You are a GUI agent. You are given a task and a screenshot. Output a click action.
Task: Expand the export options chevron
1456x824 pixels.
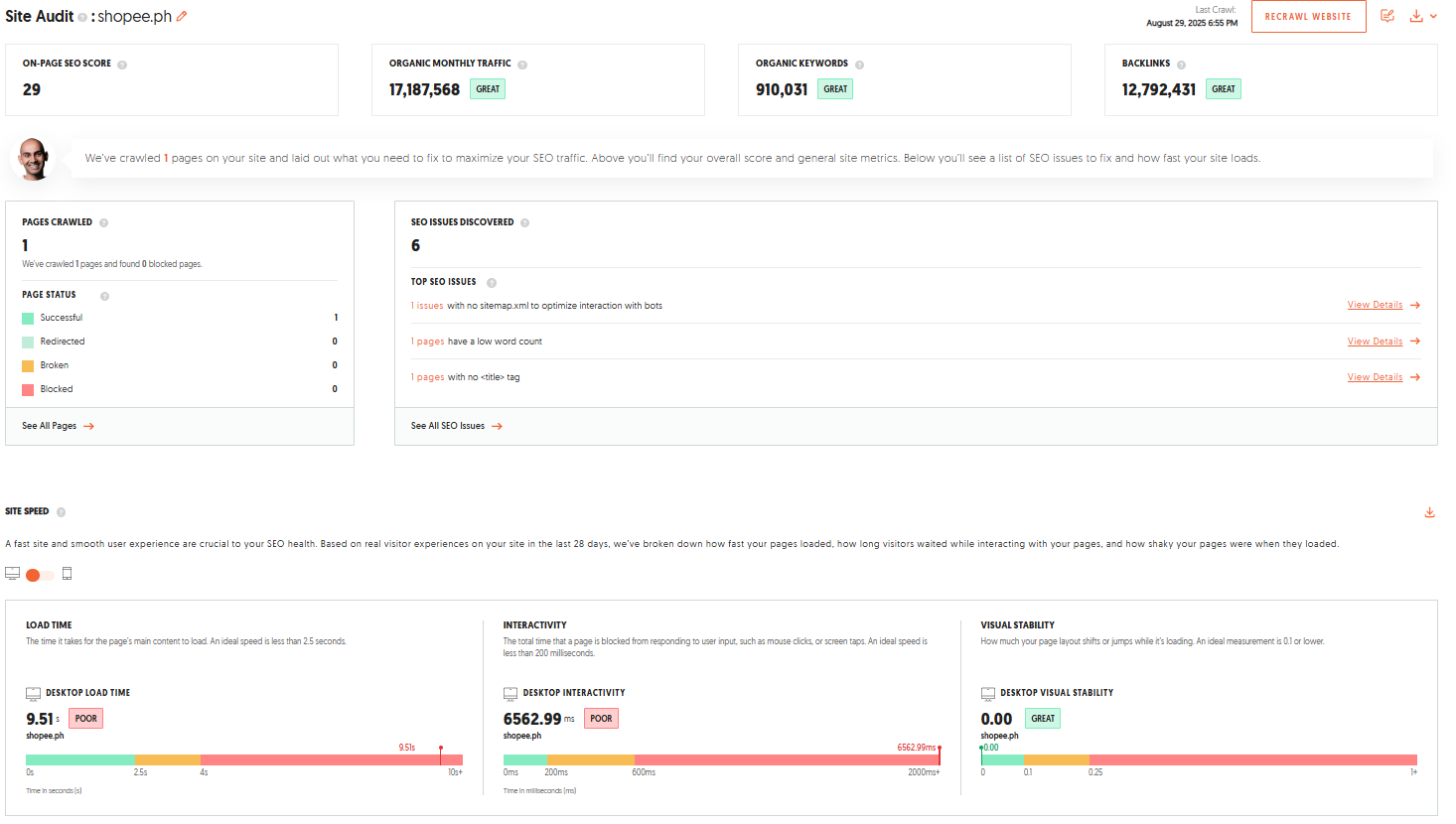coord(1433,17)
